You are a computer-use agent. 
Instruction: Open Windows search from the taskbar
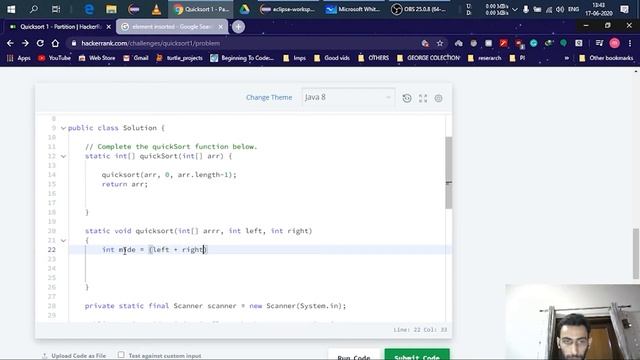pyautogui.click(x=34, y=9)
